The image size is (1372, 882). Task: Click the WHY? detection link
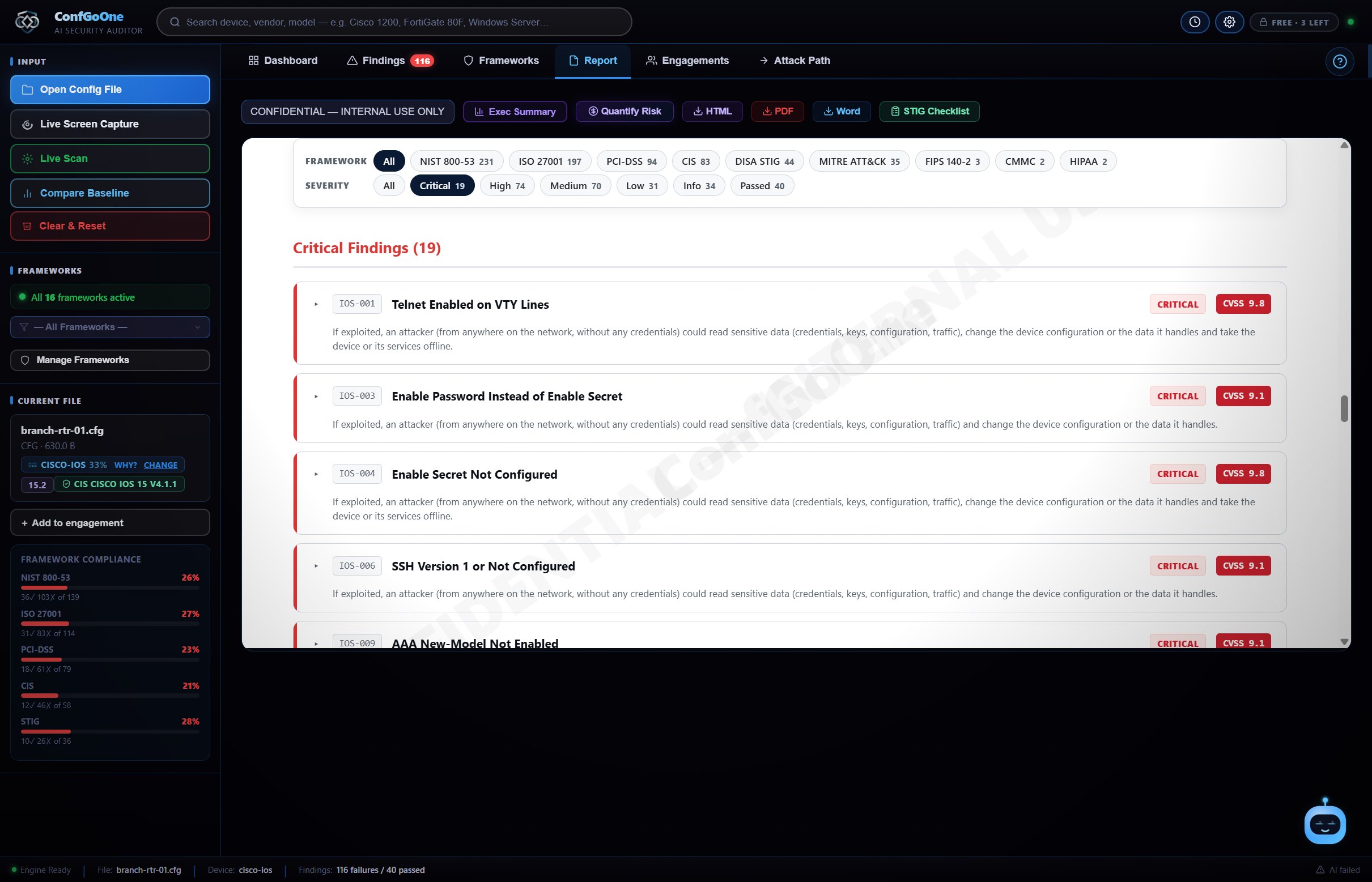click(x=125, y=465)
